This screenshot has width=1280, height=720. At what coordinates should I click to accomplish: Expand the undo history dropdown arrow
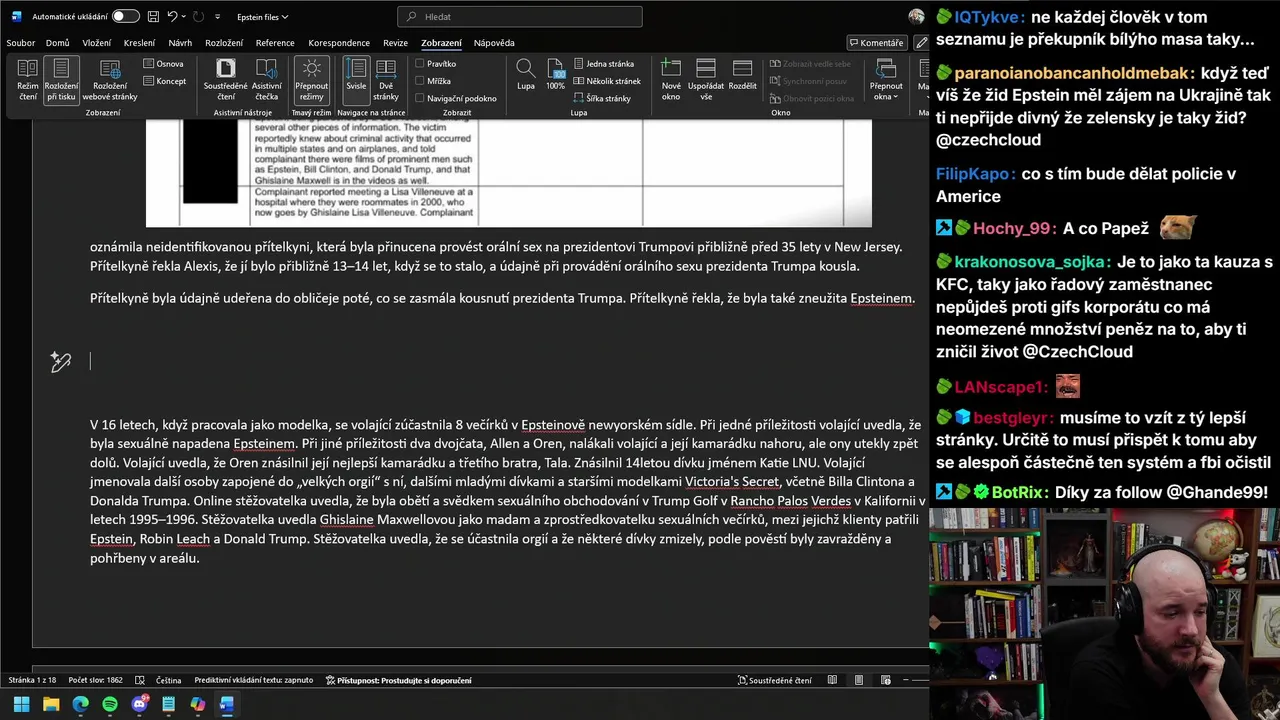(185, 17)
